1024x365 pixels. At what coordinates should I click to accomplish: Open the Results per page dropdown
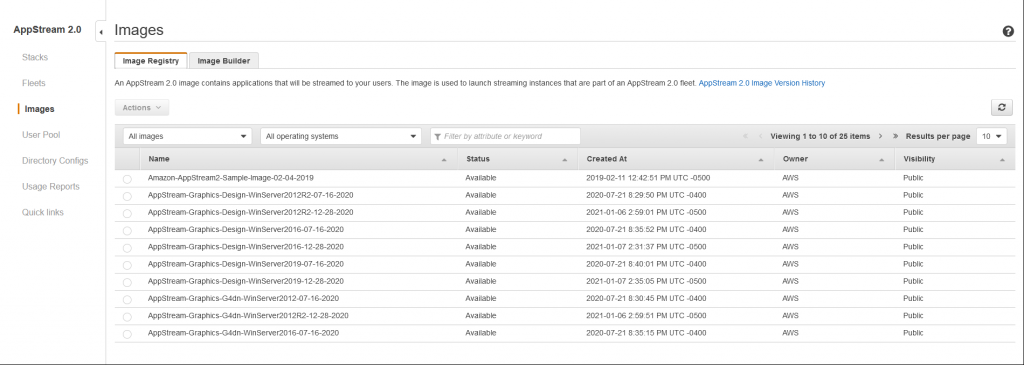point(991,136)
